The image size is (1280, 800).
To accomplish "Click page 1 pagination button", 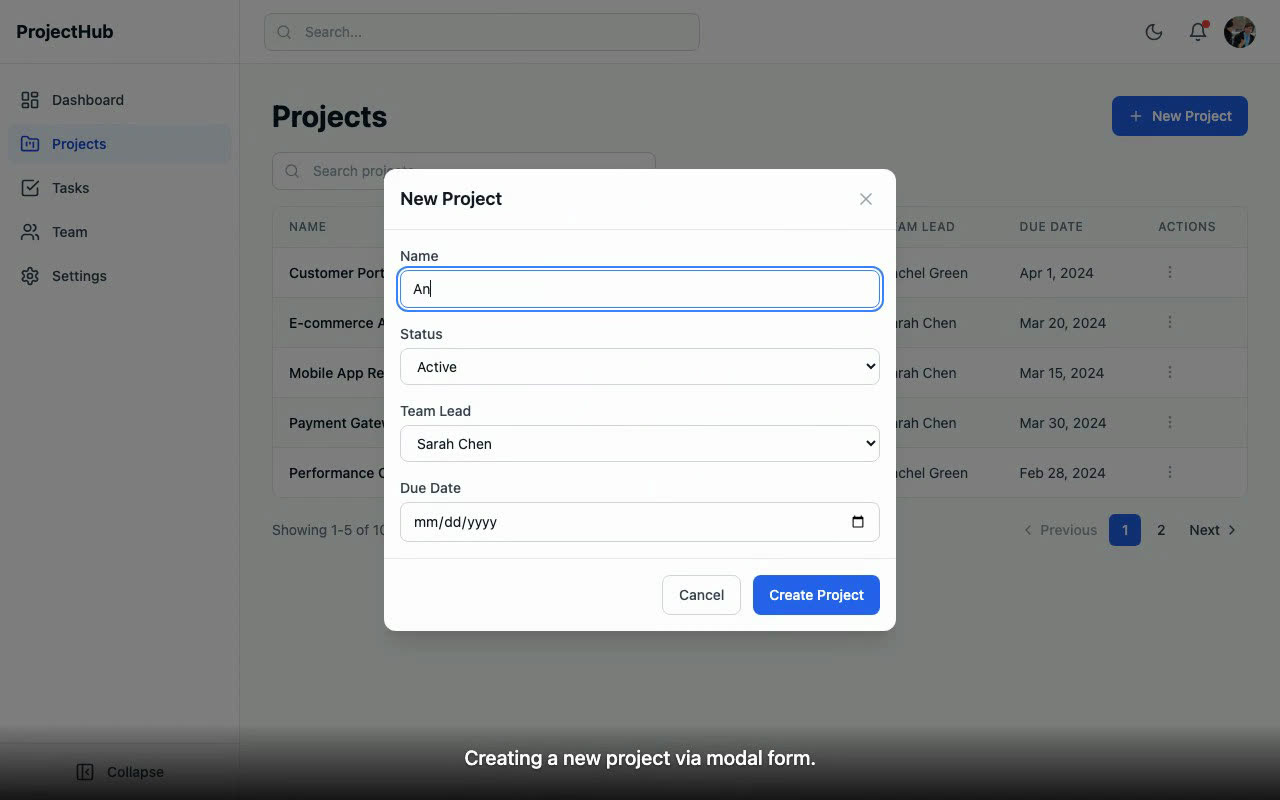I will click(x=1125, y=530).
